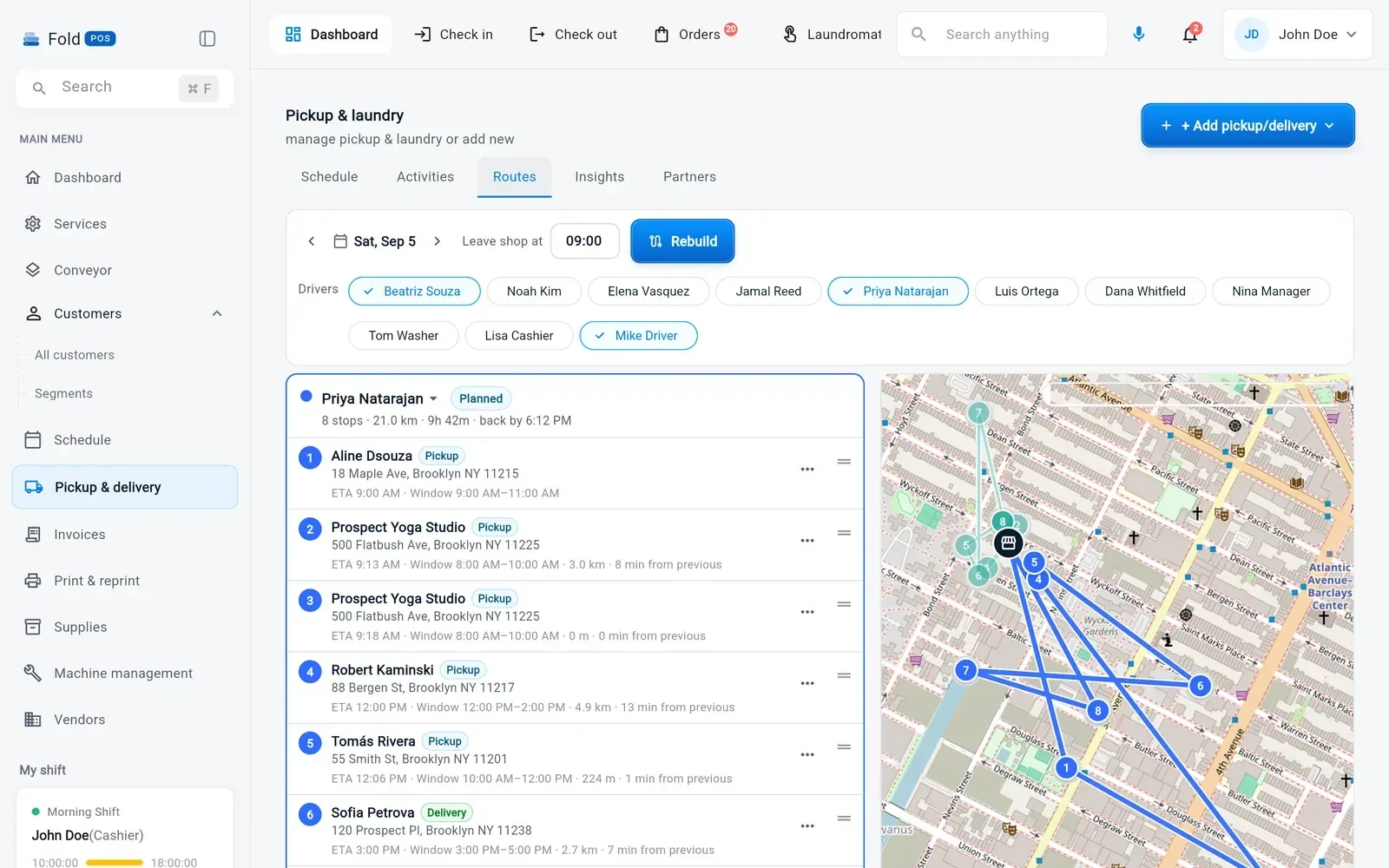Open the Sat, Sep 5 date picker
Image resolution: width=1389 pixels, height=868 pixels.
pos(375,241)
